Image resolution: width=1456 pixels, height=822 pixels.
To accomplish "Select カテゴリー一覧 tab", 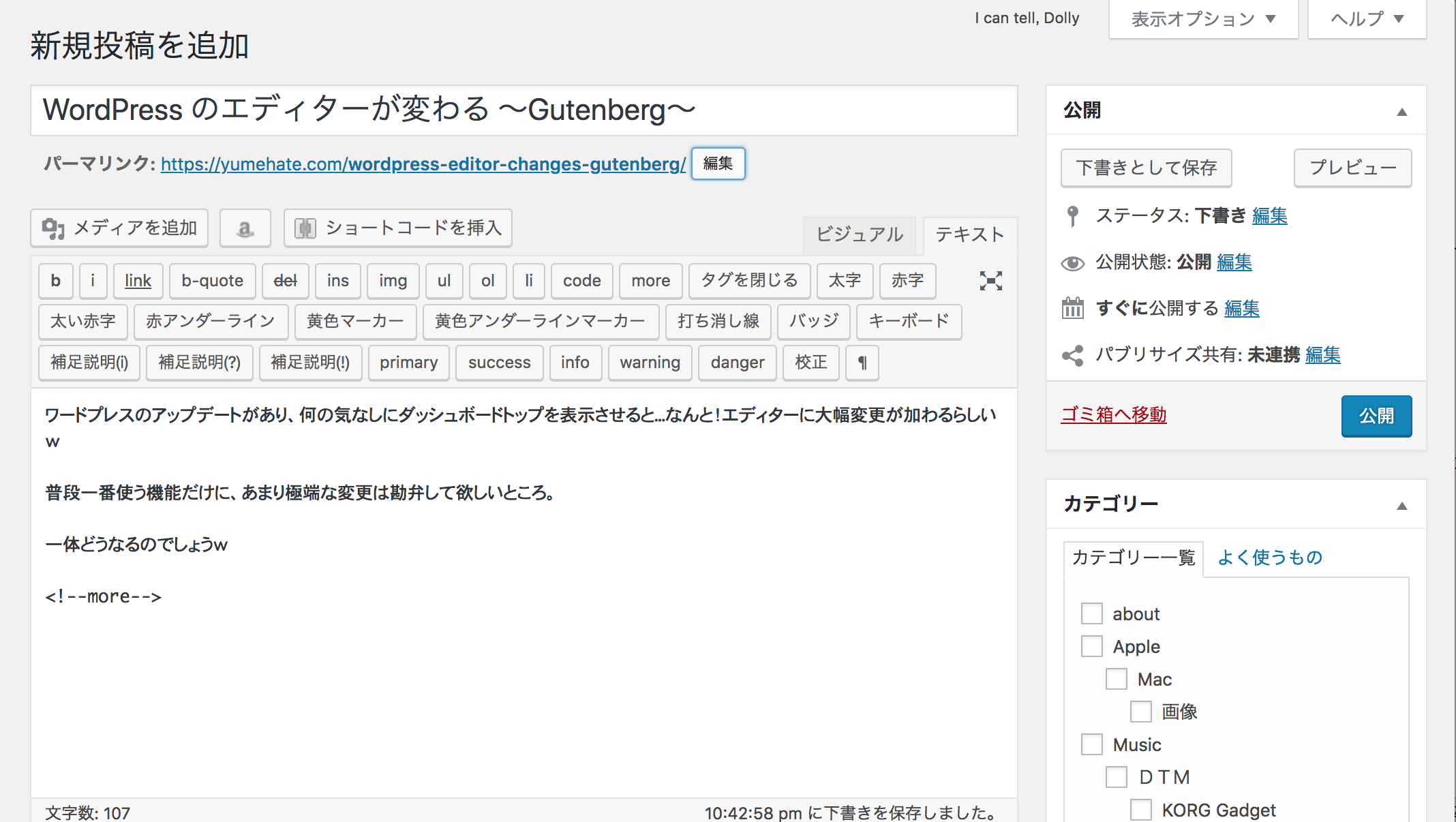I will 1134,558.
